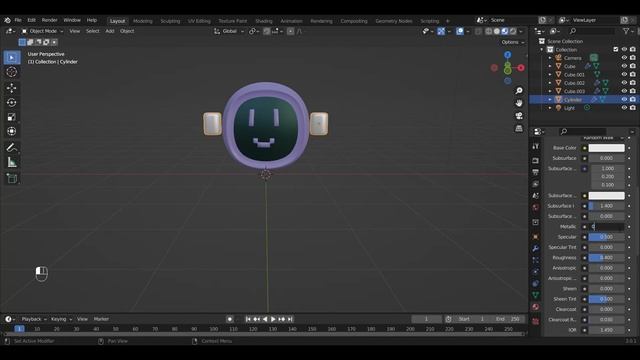Viewport: 640px width, 360px height.
Task: Uncheck the Collection exclude checkbox
Action: [616, 49]
